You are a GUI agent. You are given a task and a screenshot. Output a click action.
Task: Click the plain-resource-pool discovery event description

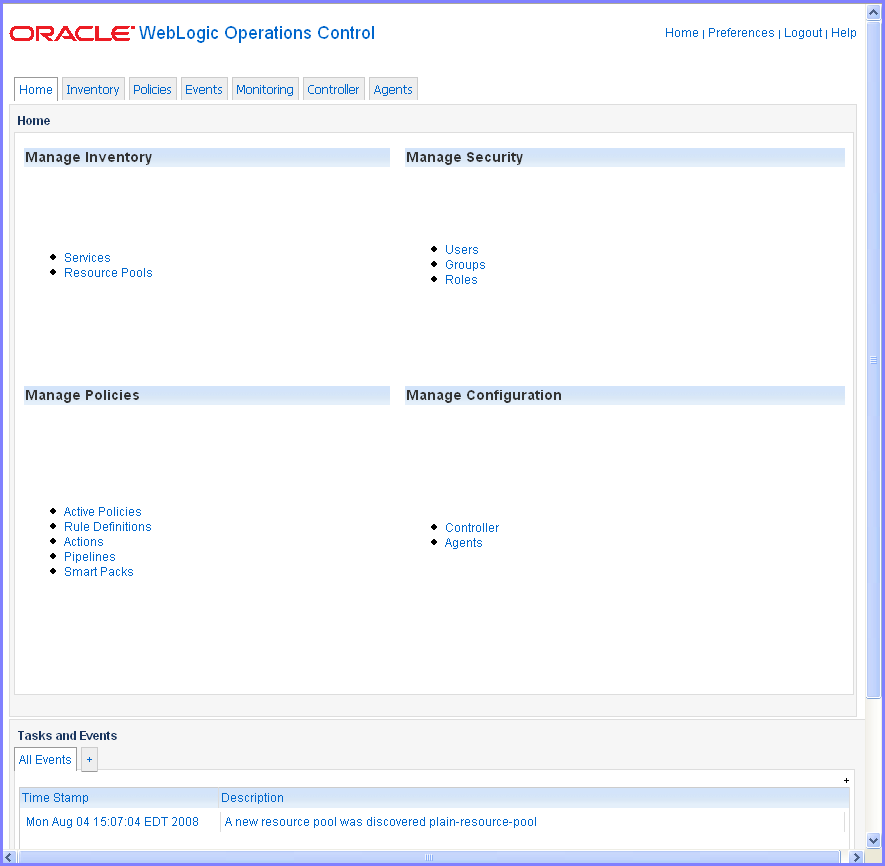[380, 822]
